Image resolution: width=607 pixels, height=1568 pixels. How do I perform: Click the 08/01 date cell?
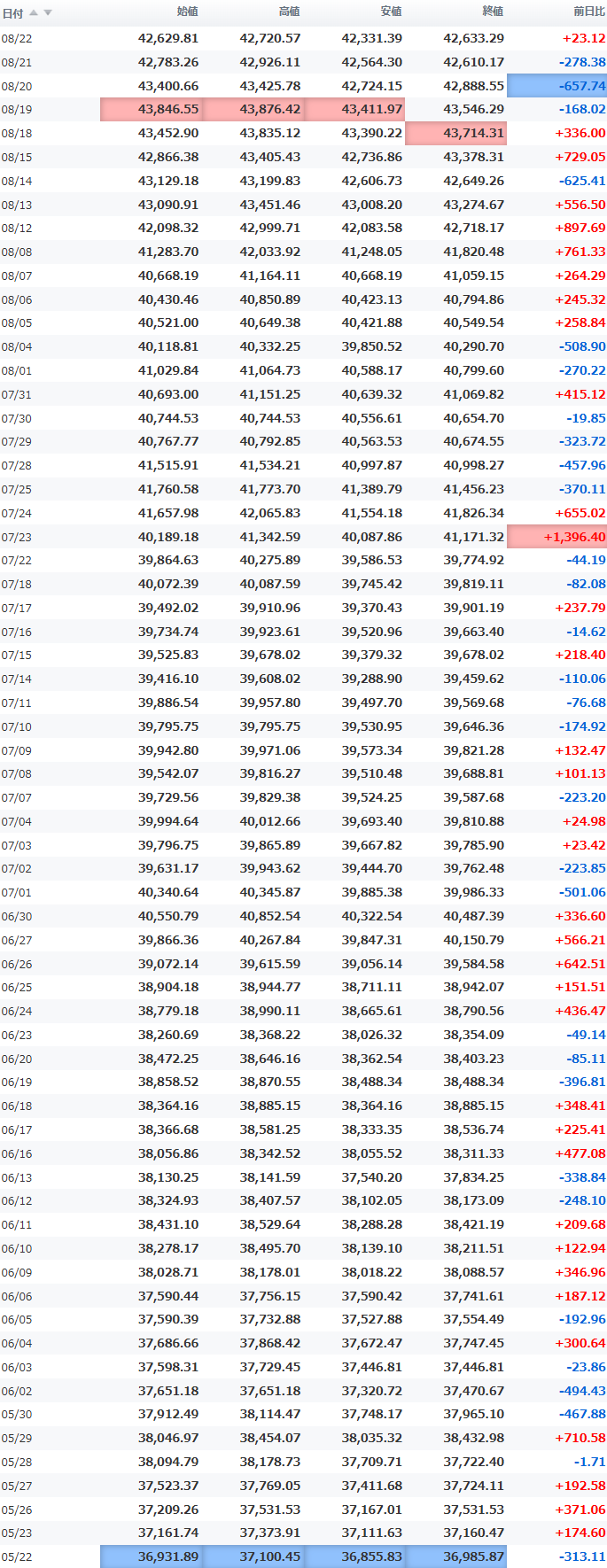pyautogui.click(x=17, y=371)
